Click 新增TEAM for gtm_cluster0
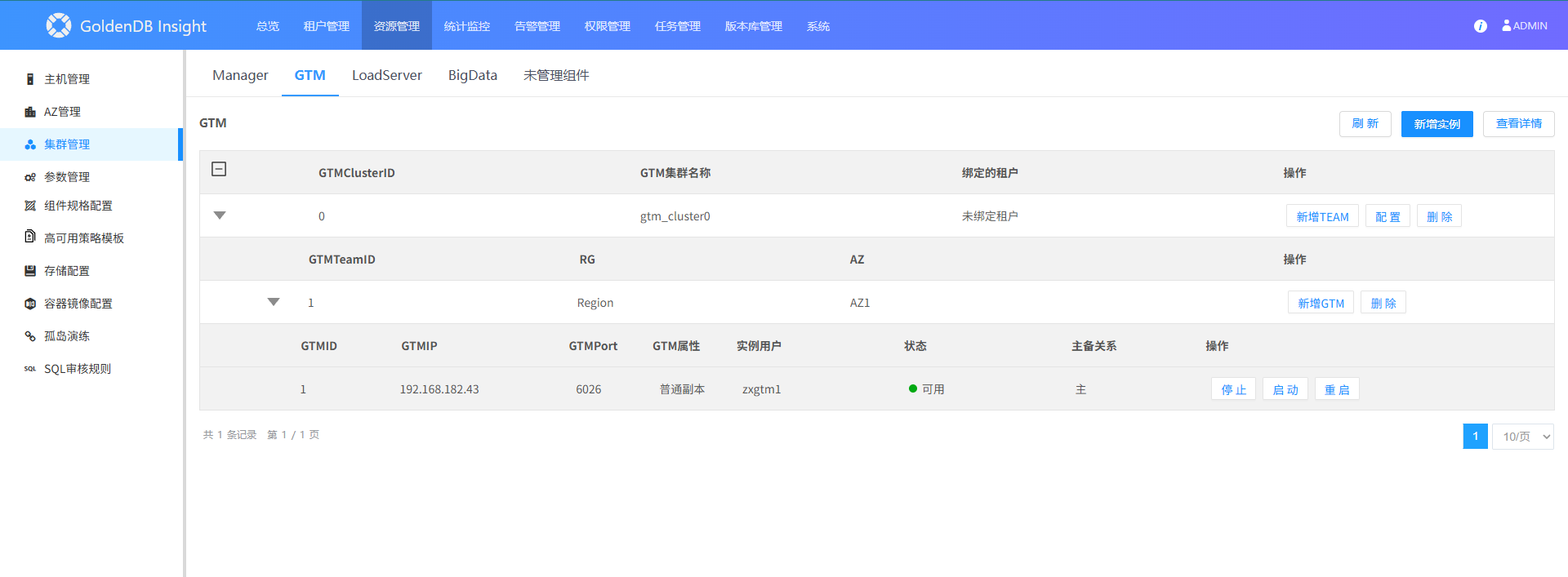The image size is (1568, 577). coord(1323,216)
